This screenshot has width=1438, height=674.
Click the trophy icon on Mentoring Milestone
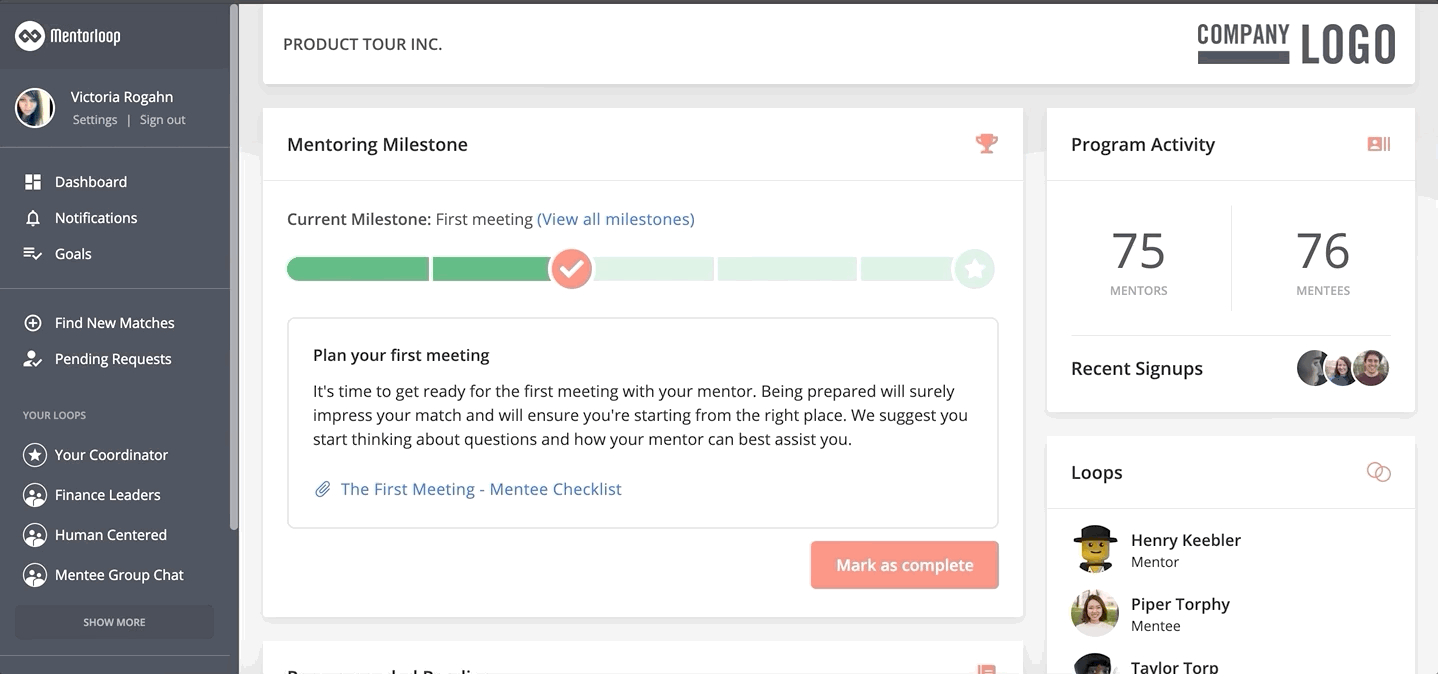coord(987,144)
